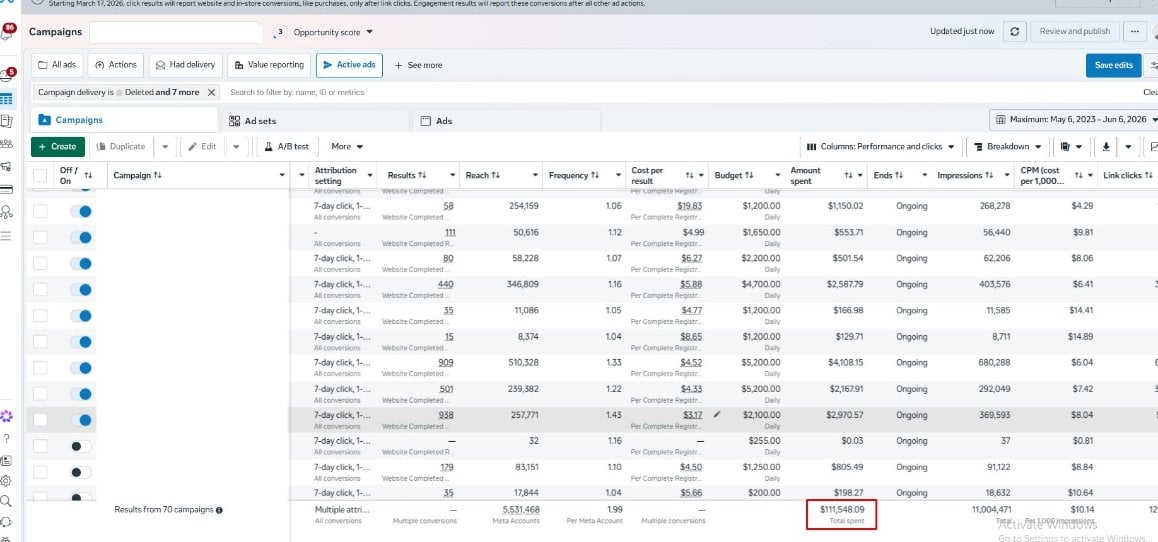
Task: Open the Campaign column header dropdown arrow
Action: 282,175
